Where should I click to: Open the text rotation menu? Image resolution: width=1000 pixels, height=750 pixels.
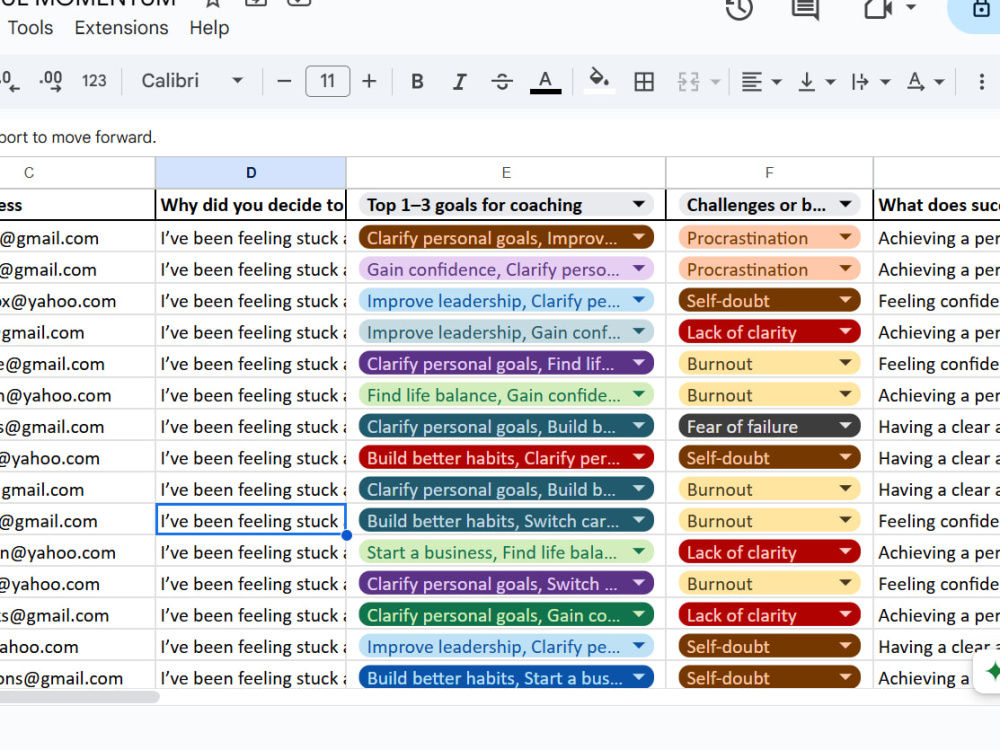pyautogui.click(x=925, y=82)
